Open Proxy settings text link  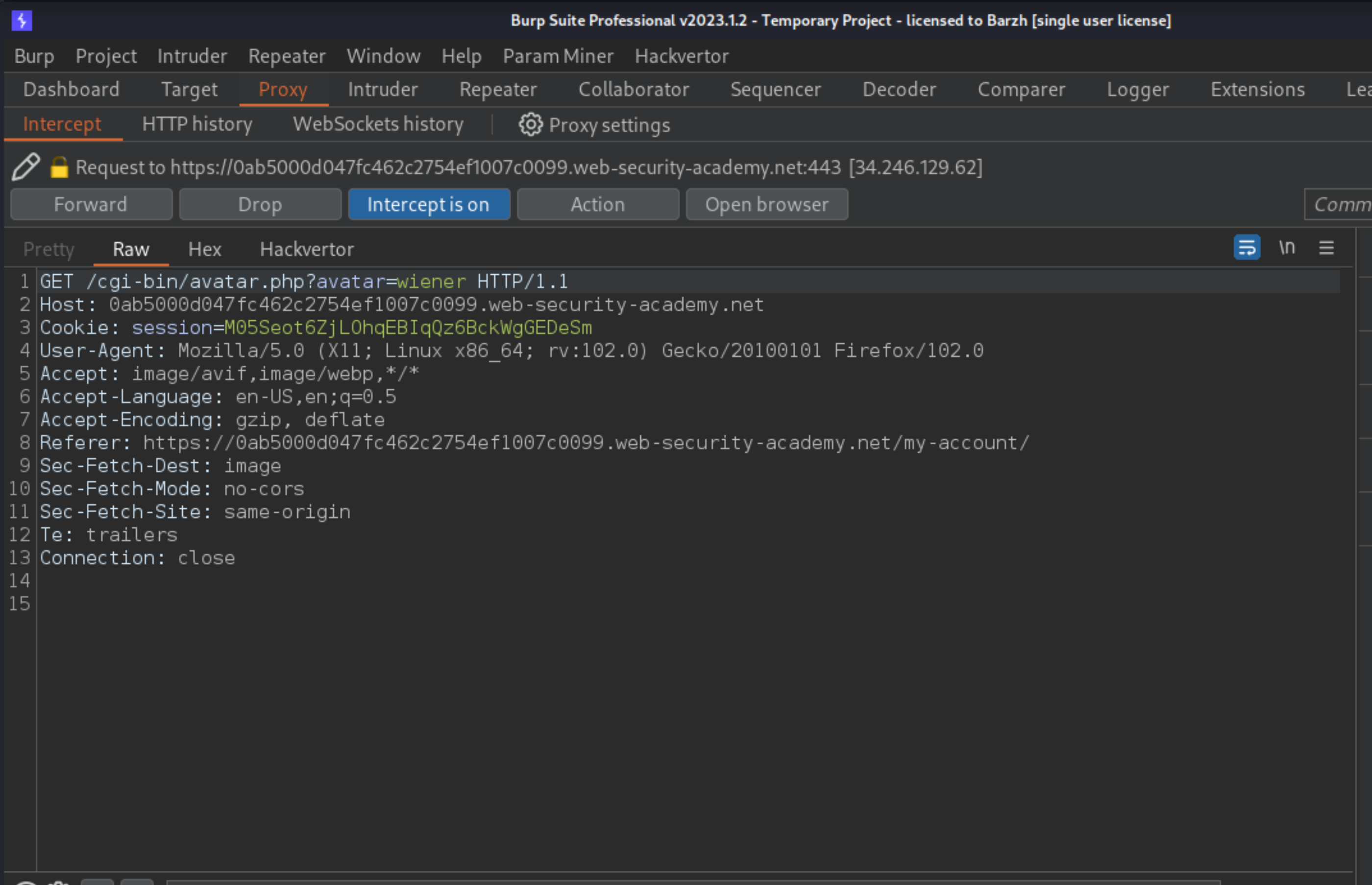[609, 125]
